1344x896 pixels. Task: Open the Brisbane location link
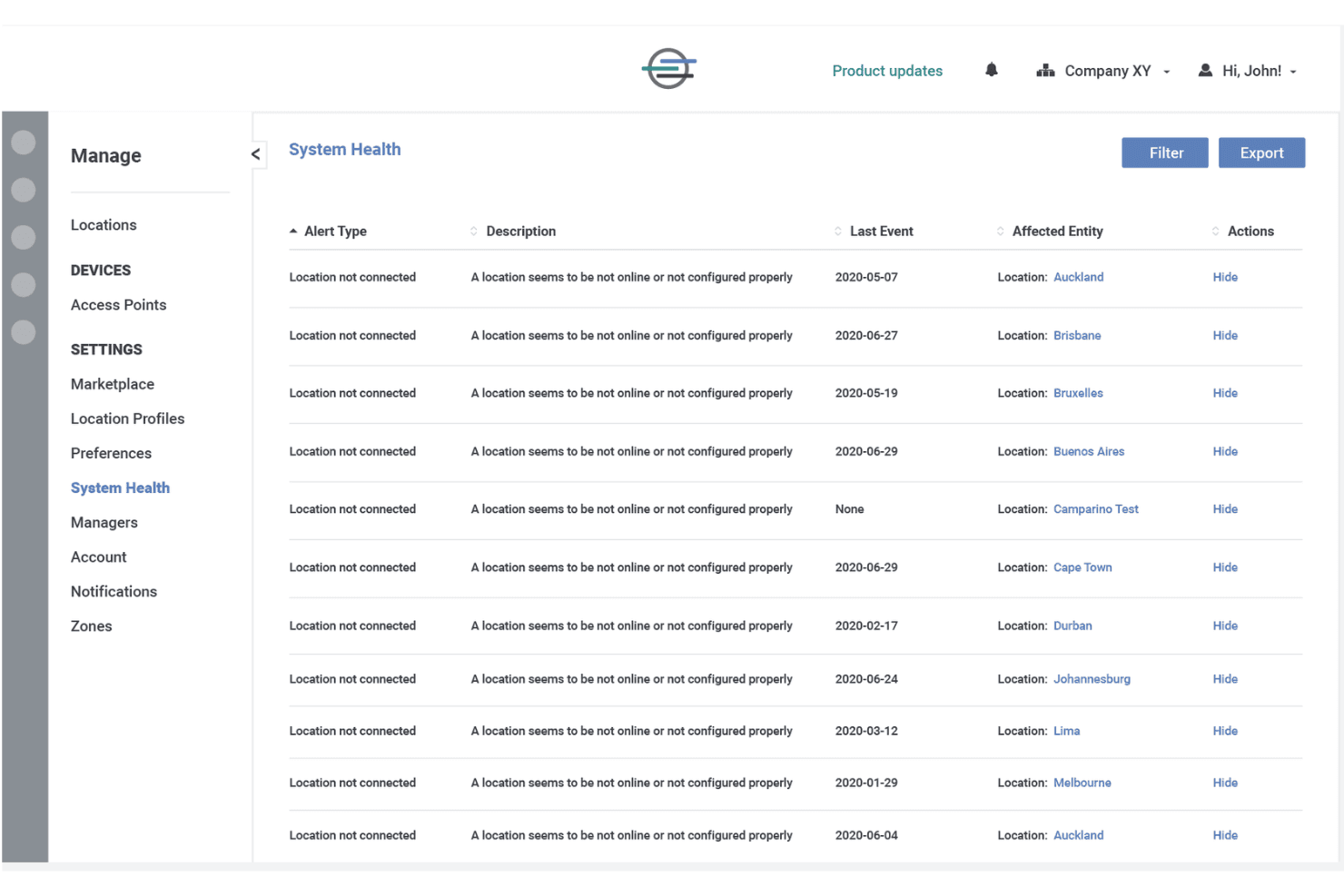click(x=1077, y=335)
